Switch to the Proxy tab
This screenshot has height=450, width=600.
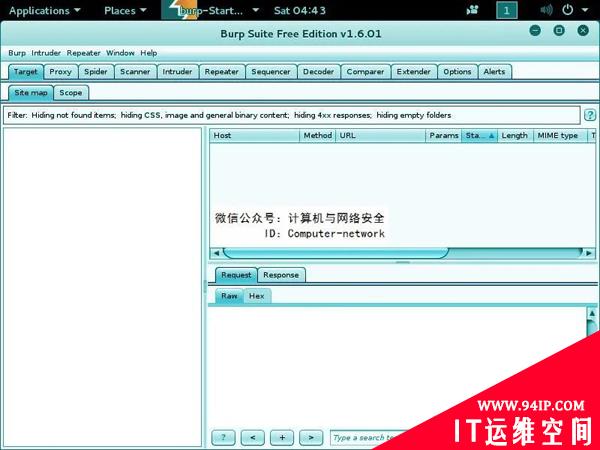pos(60,72)
